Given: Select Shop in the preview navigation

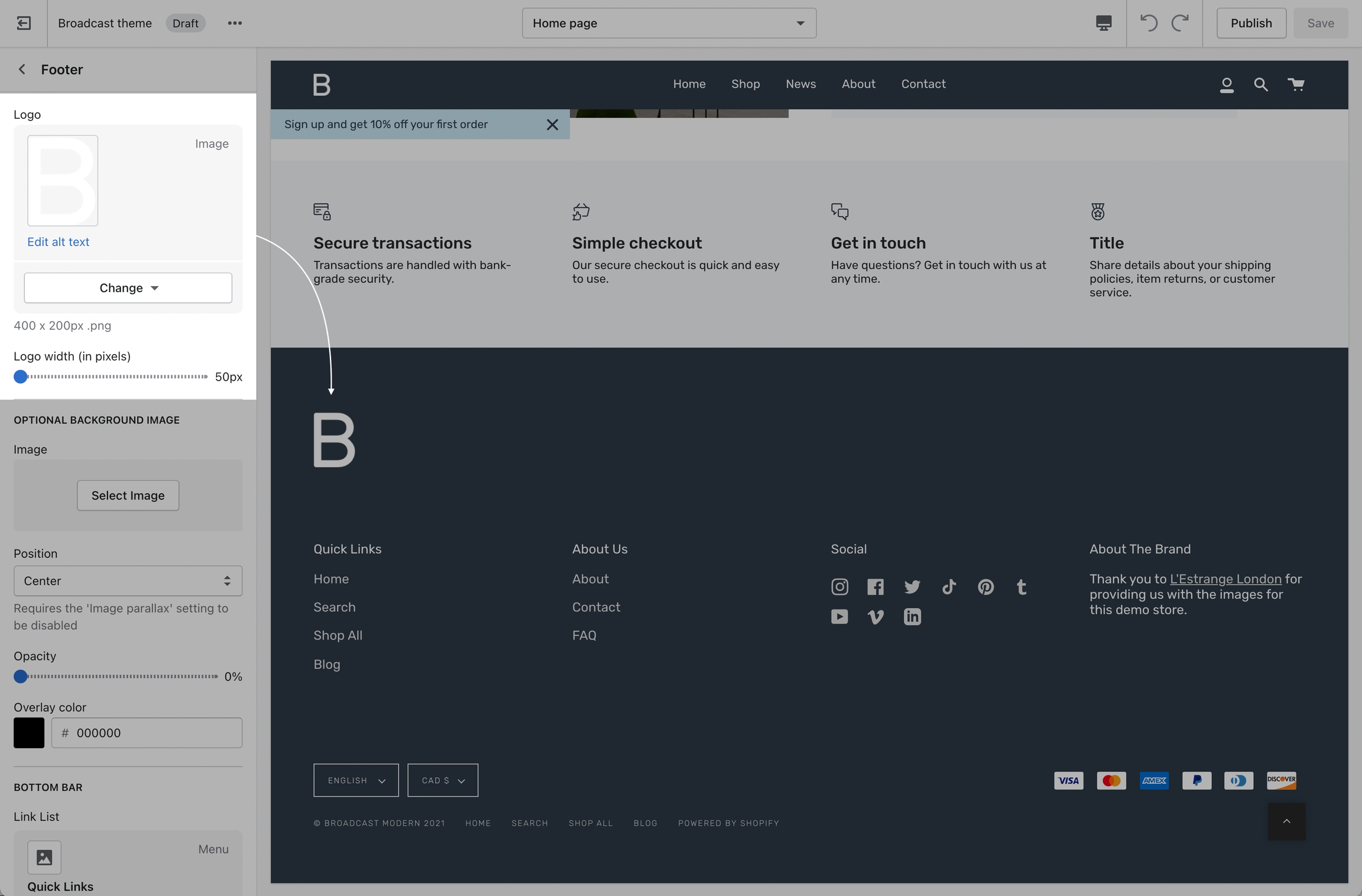Looking at the screenshot, I should point(745,84).
